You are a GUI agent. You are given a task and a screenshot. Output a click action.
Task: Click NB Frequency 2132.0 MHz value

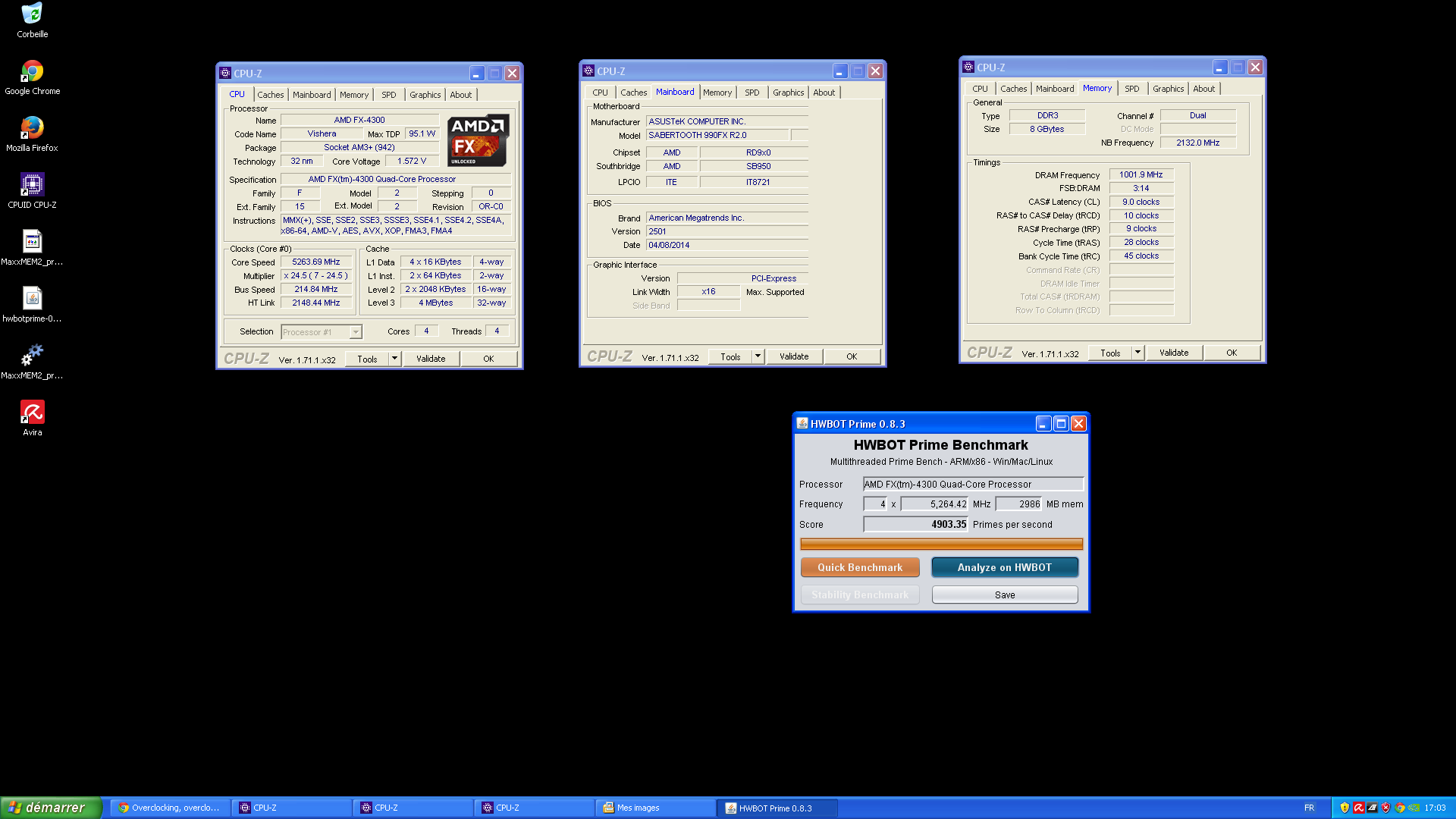(x=1198, y=143)
